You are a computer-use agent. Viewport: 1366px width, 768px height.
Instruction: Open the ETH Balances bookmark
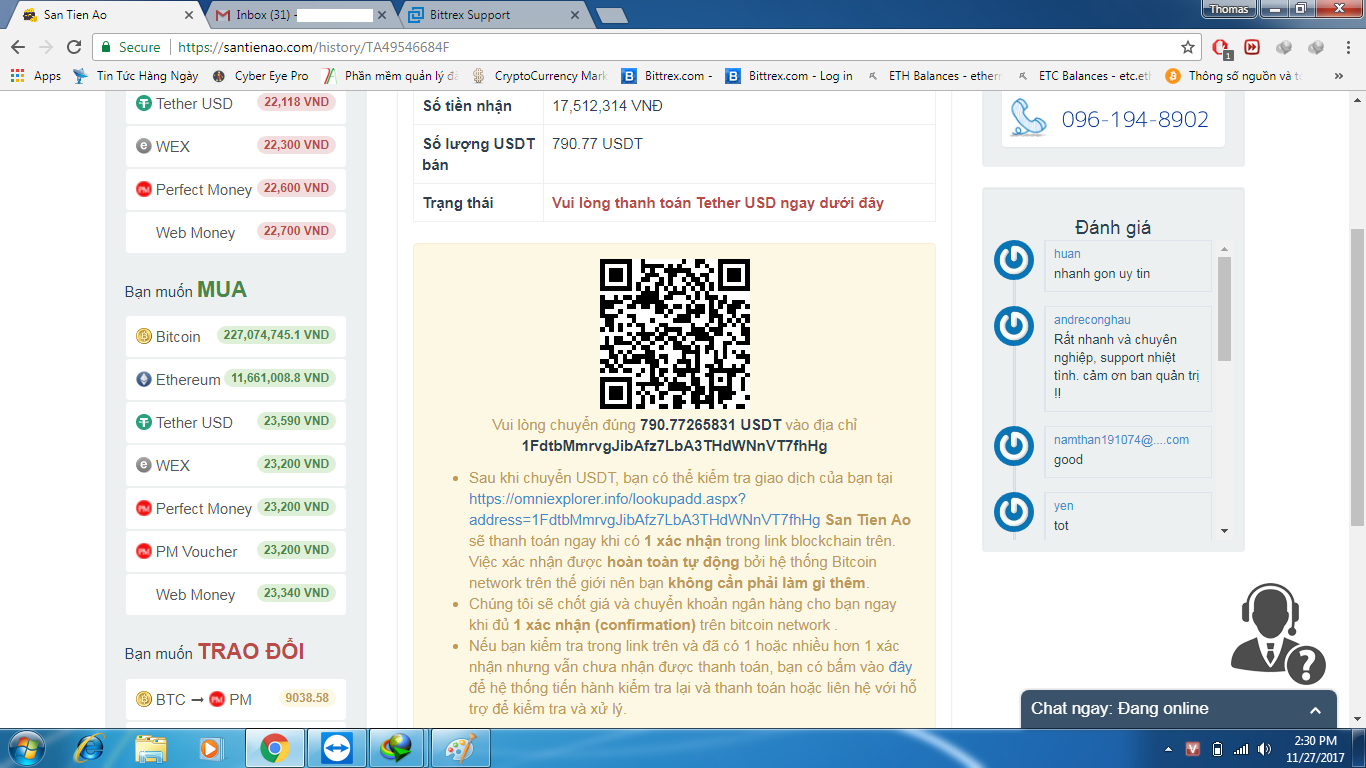[935, 76]
